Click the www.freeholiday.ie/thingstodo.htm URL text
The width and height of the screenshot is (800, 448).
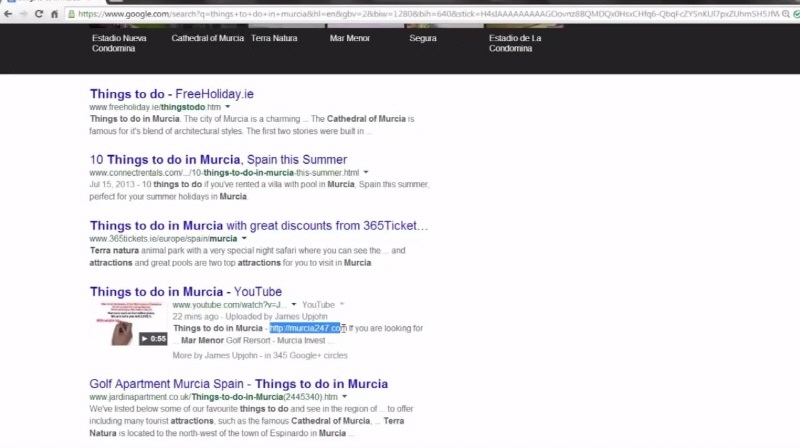click(x=155, y=107)
